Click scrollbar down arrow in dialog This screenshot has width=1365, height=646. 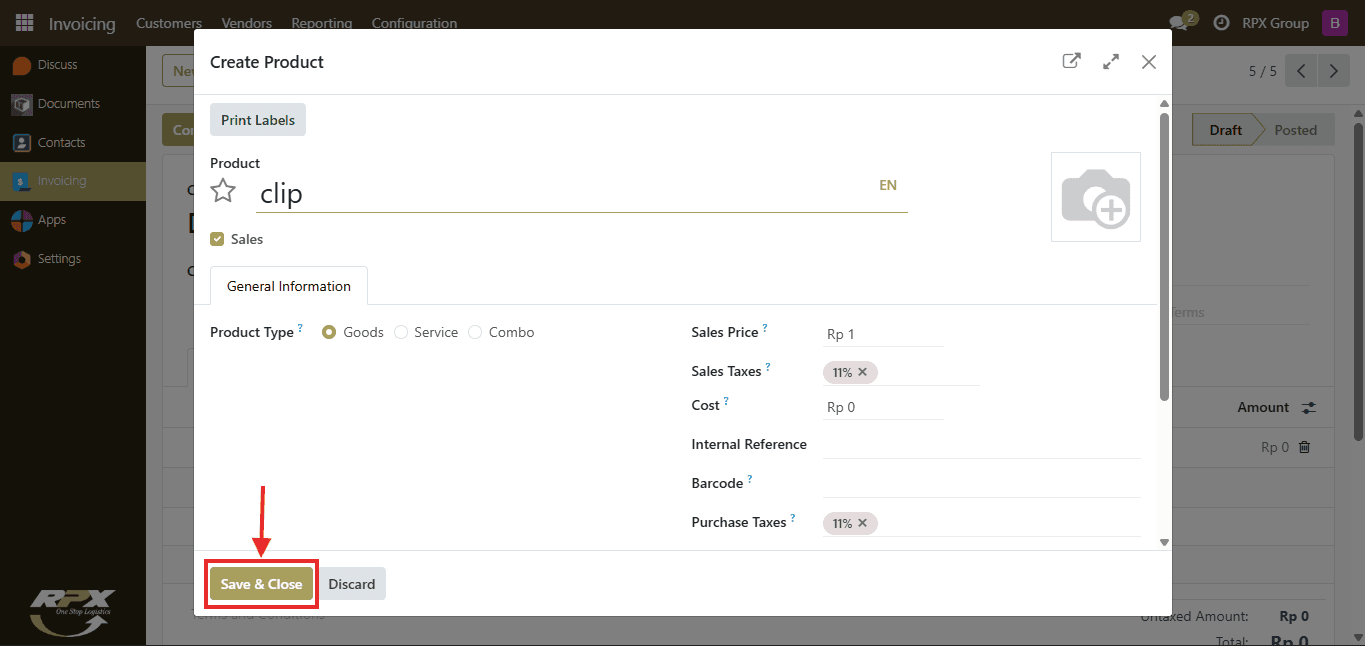pos(1164,542)
